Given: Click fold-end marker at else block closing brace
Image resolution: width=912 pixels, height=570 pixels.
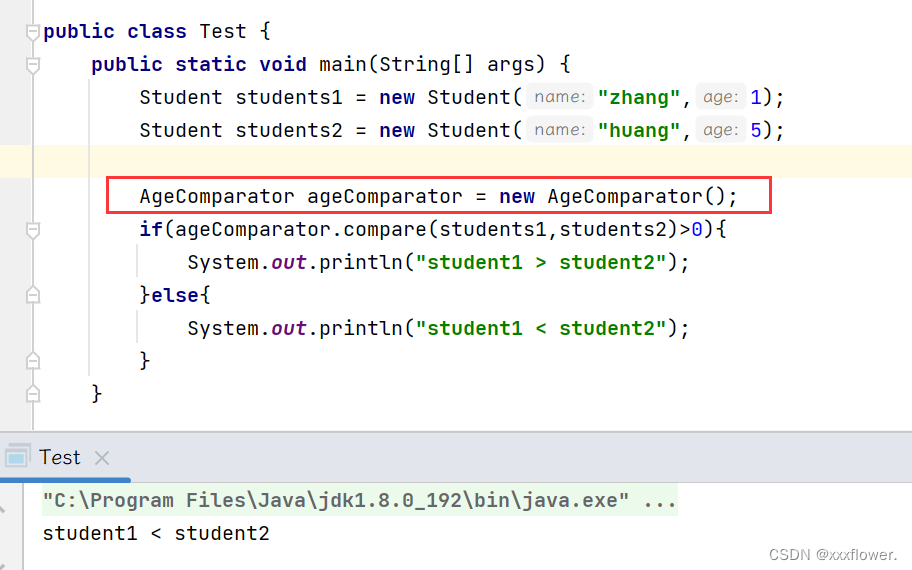Looking at the screenshot, I should tap(33, 360).
